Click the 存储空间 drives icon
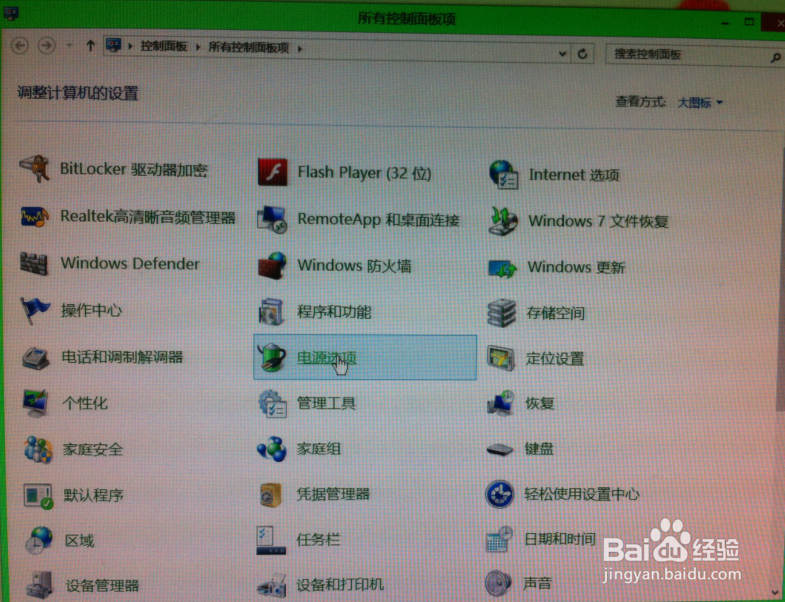 click(x=501, y=313)
